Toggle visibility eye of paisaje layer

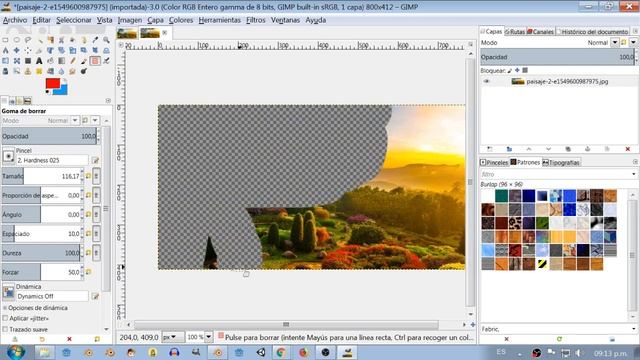click(486, 81)
